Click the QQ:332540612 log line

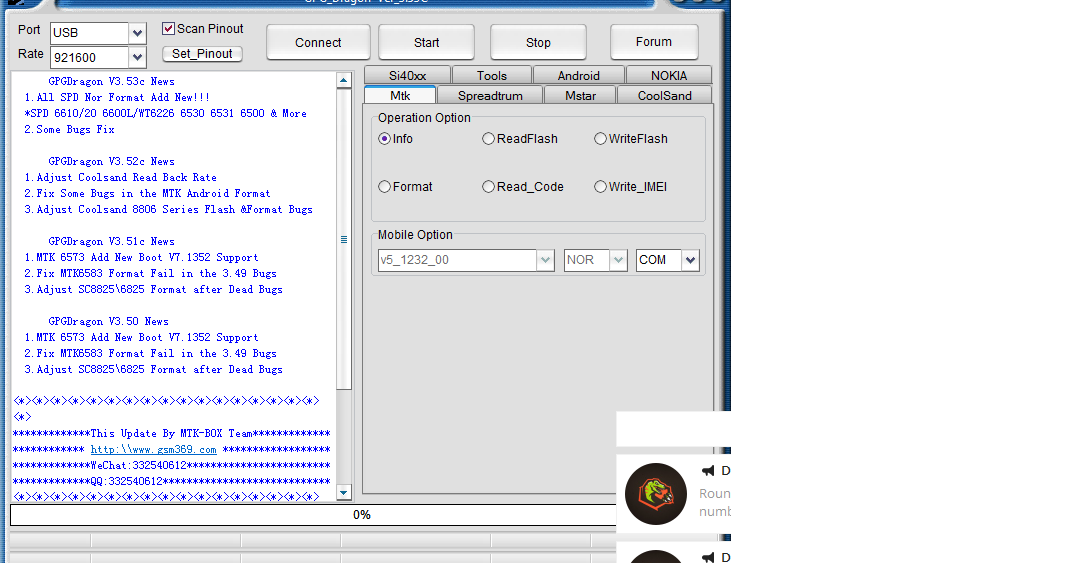pos(172,482)
